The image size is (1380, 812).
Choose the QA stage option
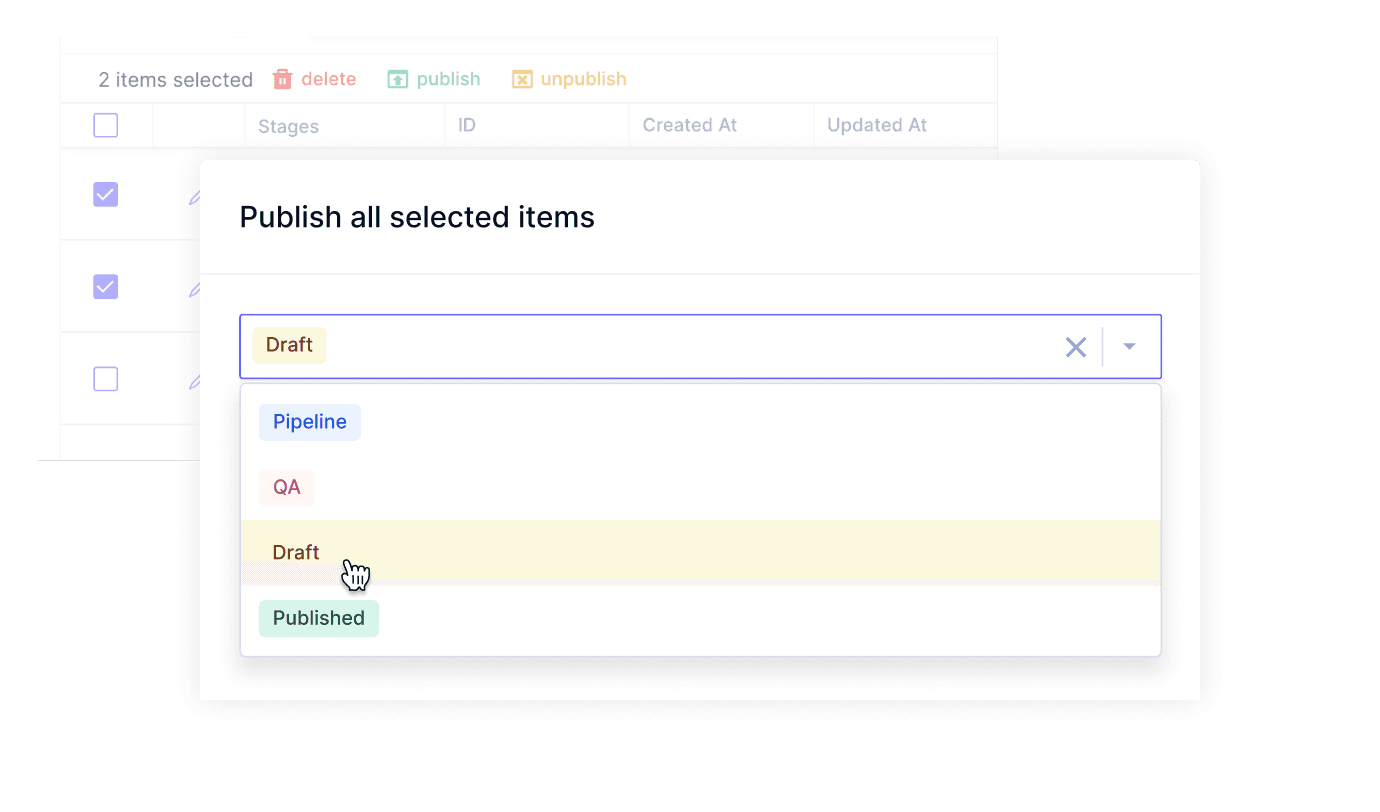tap(287, 488)
